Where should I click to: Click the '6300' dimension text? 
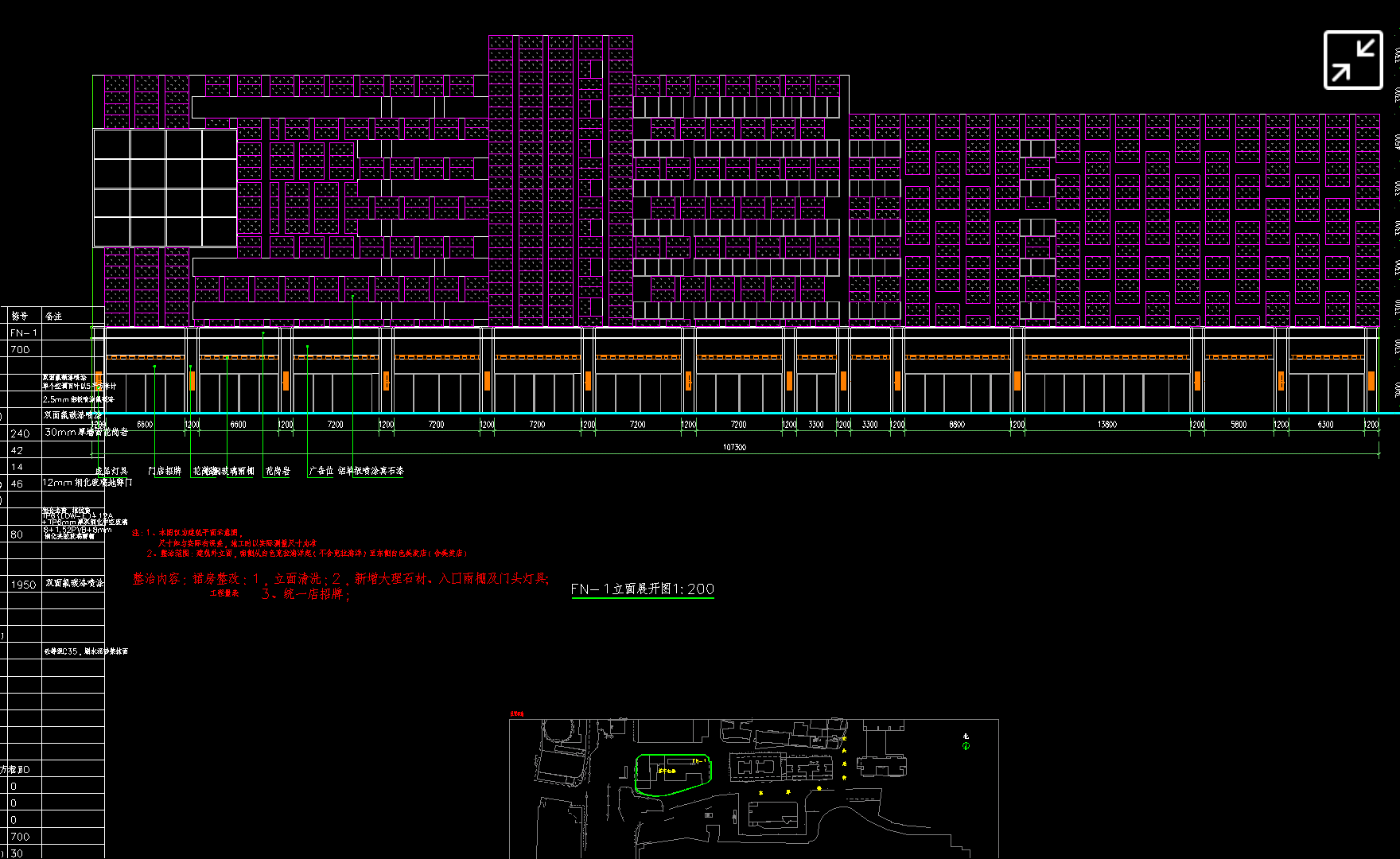click(1325, 425)
